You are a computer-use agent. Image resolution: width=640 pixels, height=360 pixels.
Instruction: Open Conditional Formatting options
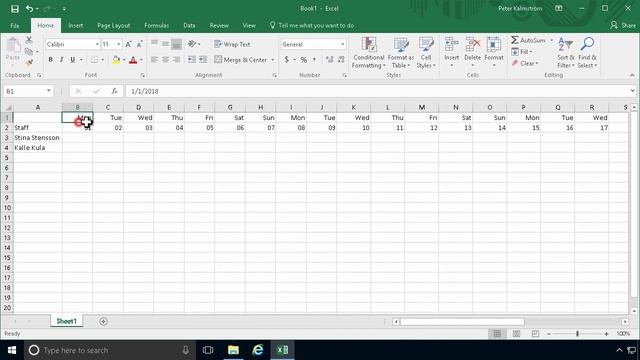click(x=369, y=53)
